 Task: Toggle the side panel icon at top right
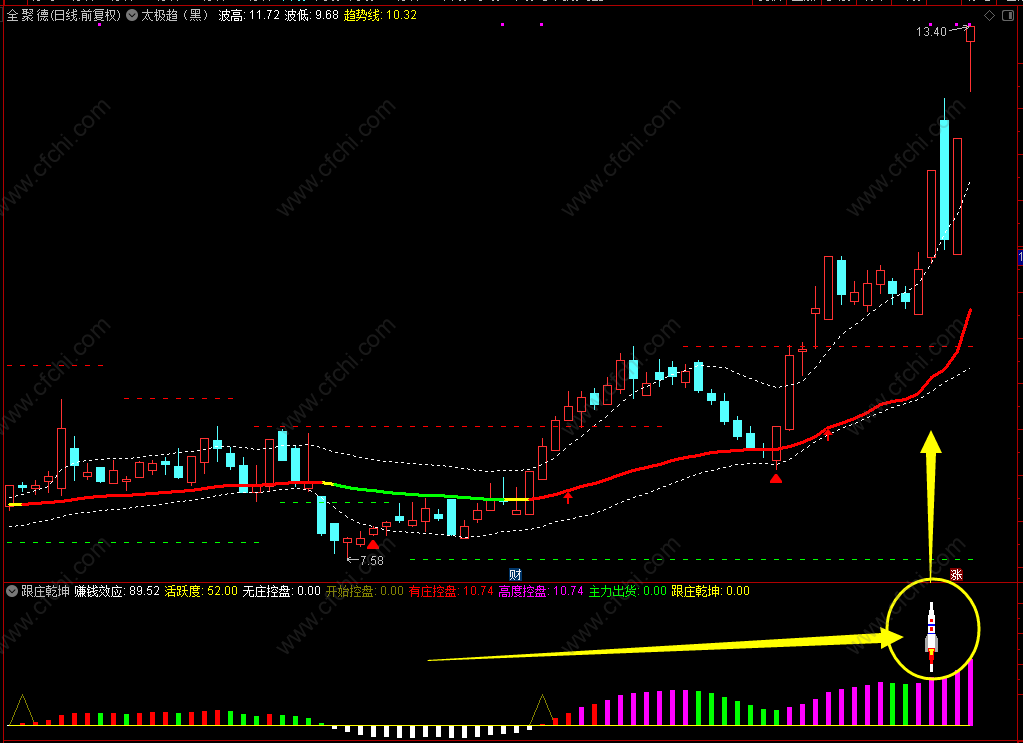(x=1009, y=16)
